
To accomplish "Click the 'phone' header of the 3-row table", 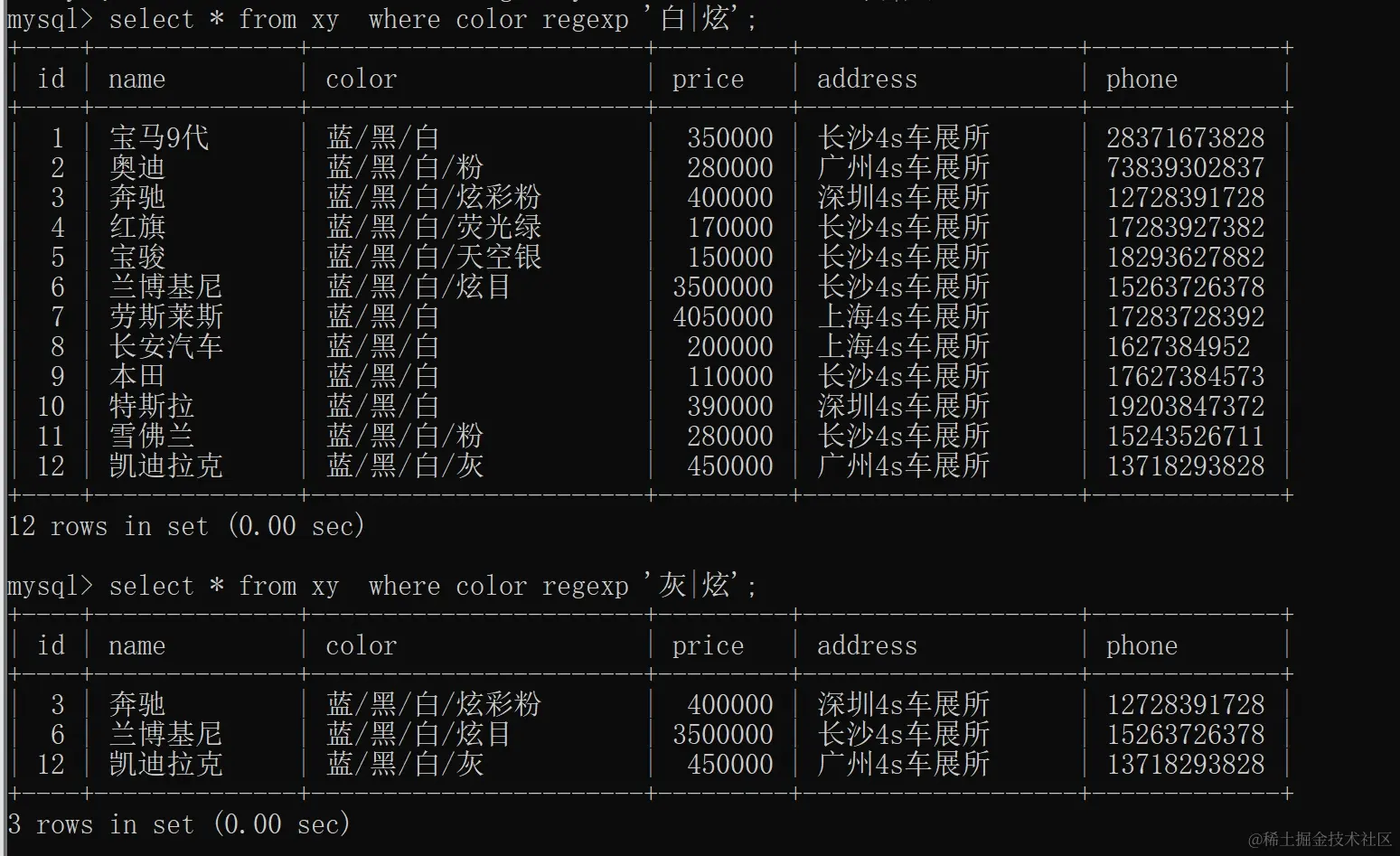I will [x=1142, y=645].
